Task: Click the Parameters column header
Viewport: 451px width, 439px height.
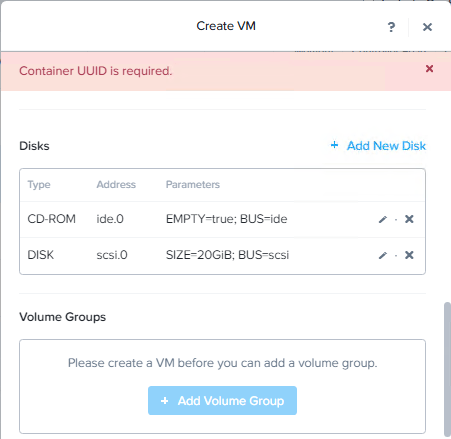Action: click(193, 184)
